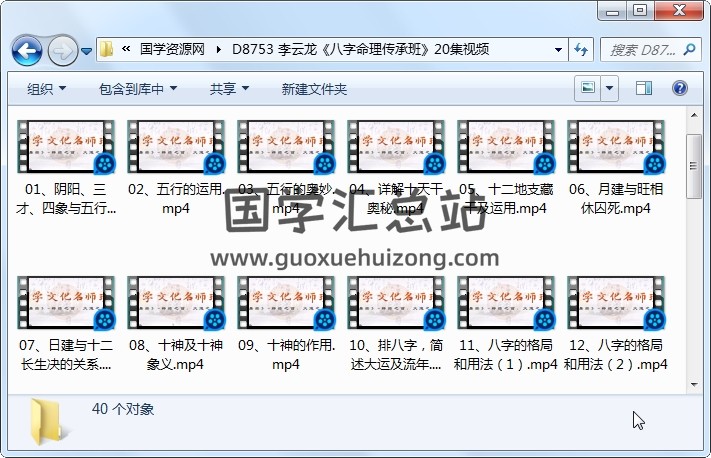Click file name 02、五行的运用.mp4
711x458 pixels.
coord(176,199)
